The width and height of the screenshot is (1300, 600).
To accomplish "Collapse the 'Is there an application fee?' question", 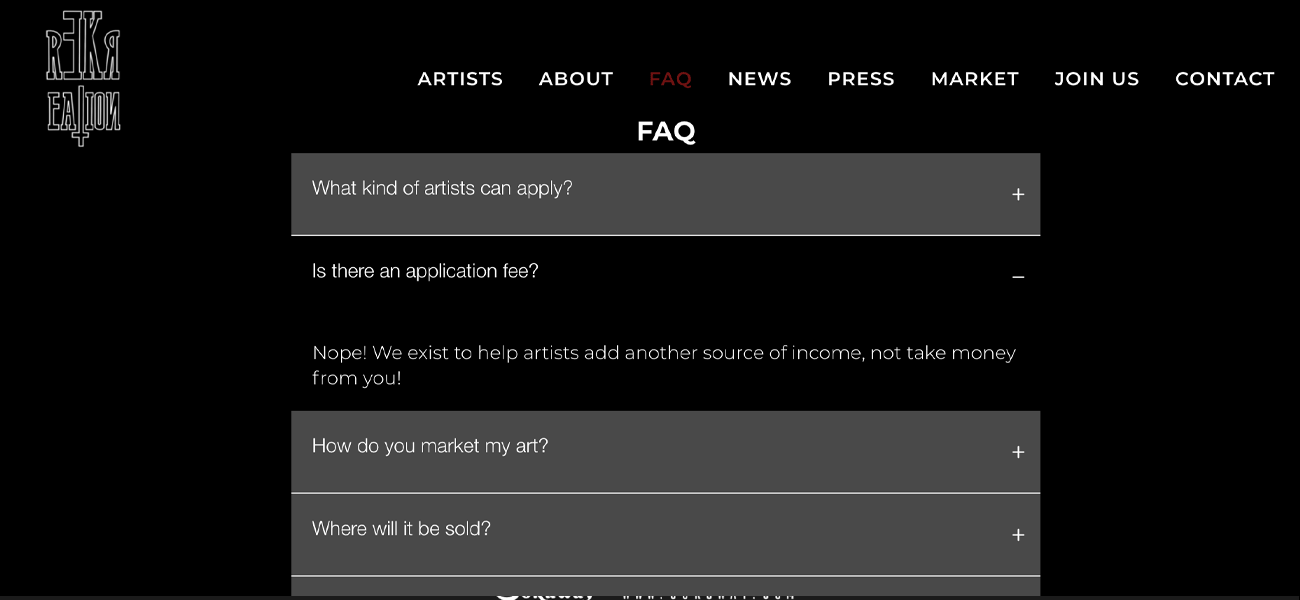I will click(425, 271).
